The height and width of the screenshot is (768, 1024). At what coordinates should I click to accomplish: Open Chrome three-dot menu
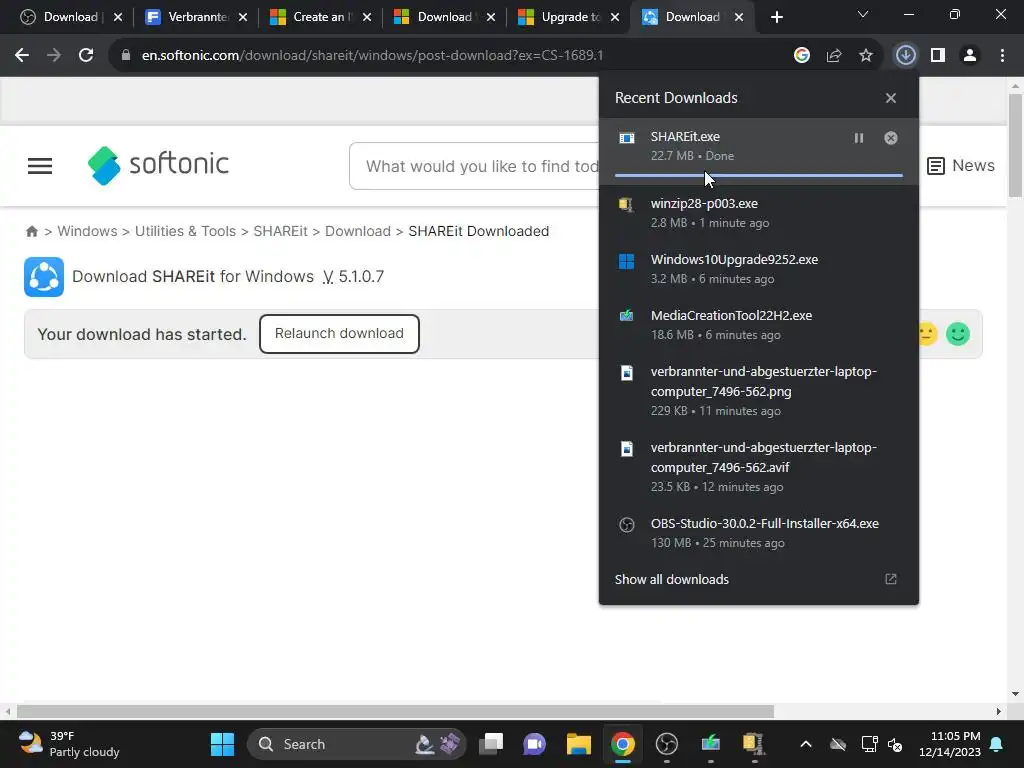coord(1002,56)
